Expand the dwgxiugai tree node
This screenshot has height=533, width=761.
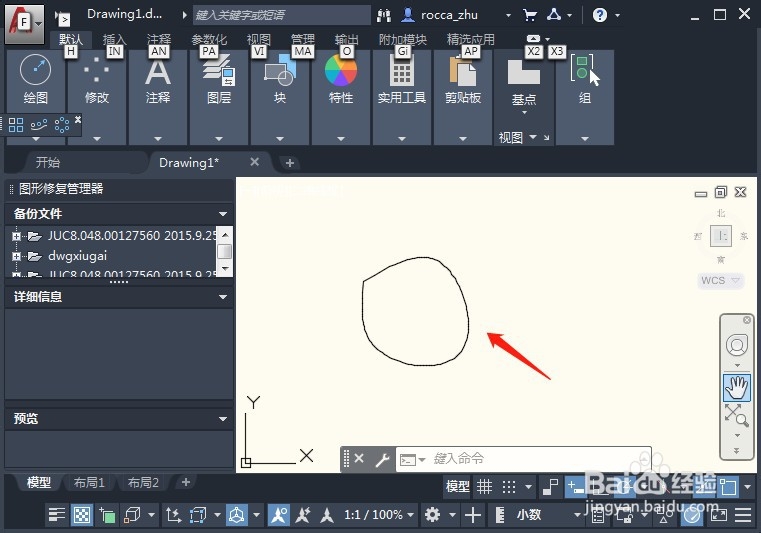[x=17, y=256]
